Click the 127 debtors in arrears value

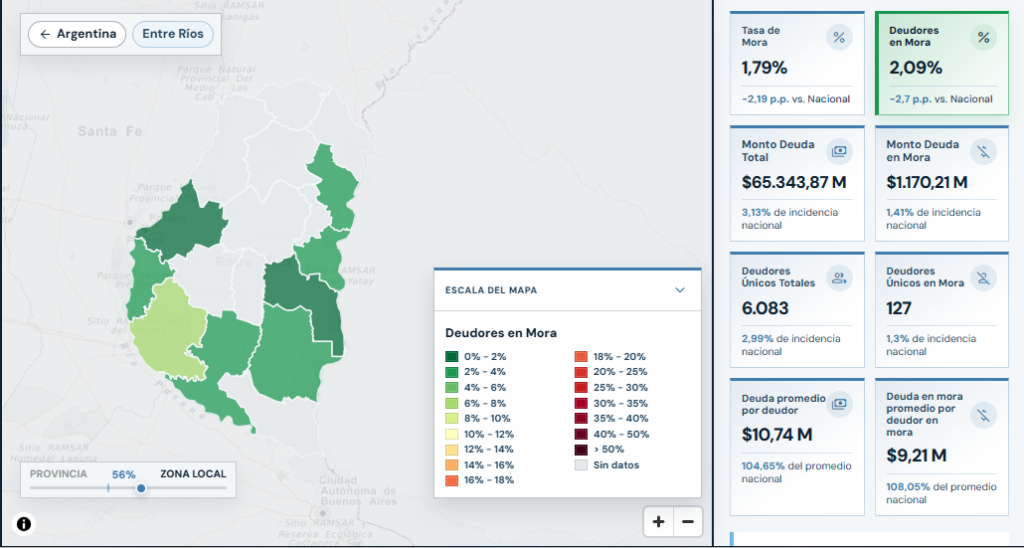pyautogui.click(x=899, y=308)
